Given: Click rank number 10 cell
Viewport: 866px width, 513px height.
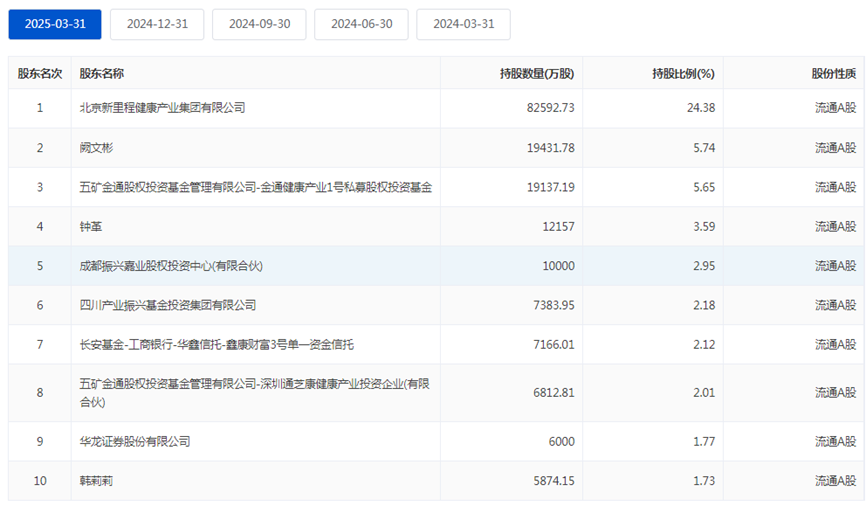Looking at the screenshot, I should (x=40, y=481).
